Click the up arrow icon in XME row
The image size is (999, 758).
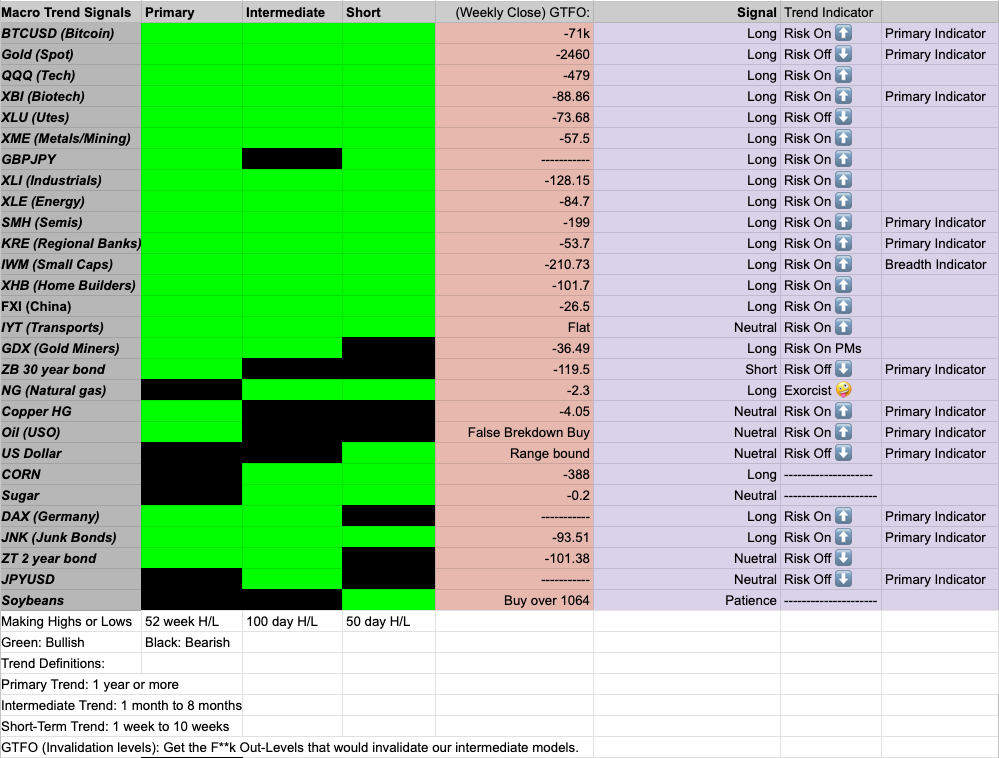click(844, 138)
